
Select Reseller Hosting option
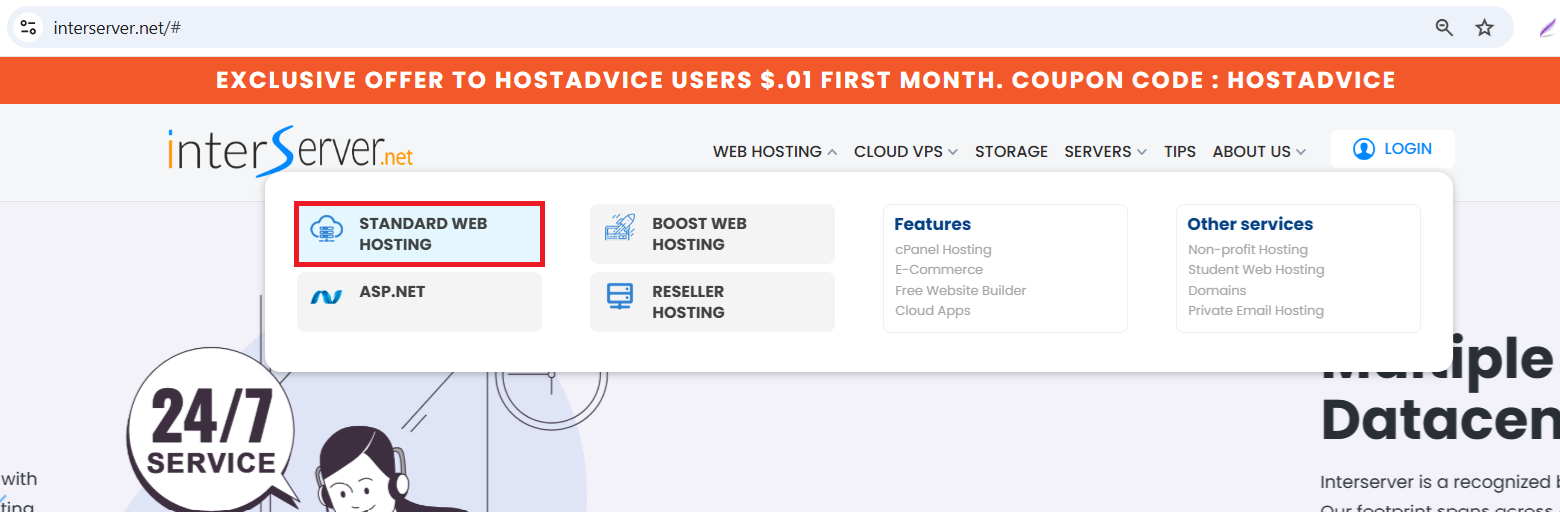pyautogui.click(x=712, y=302)
